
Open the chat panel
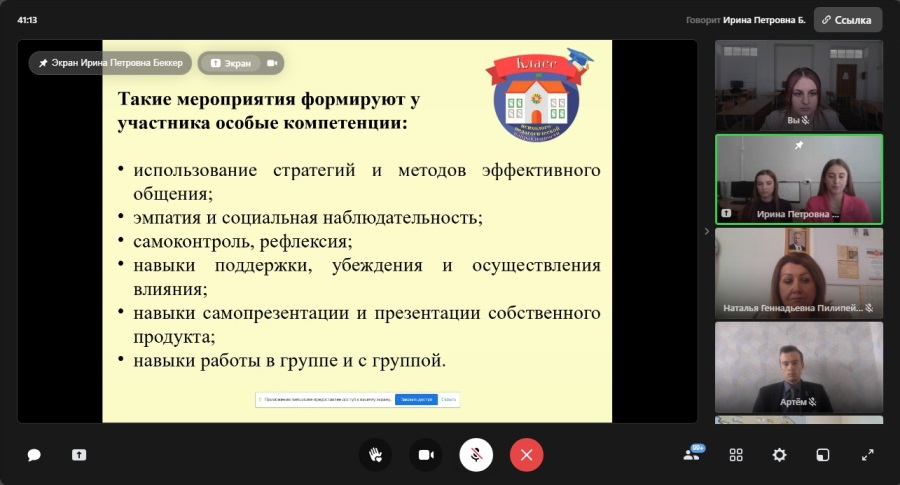coord(34,455)
